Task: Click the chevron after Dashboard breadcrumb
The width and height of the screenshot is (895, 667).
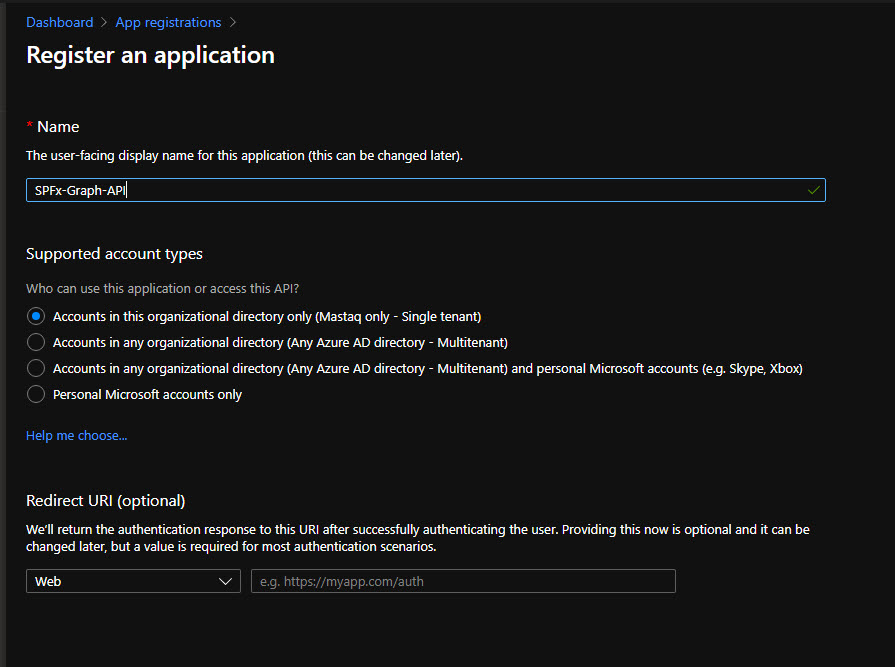Action: point(104,22)
